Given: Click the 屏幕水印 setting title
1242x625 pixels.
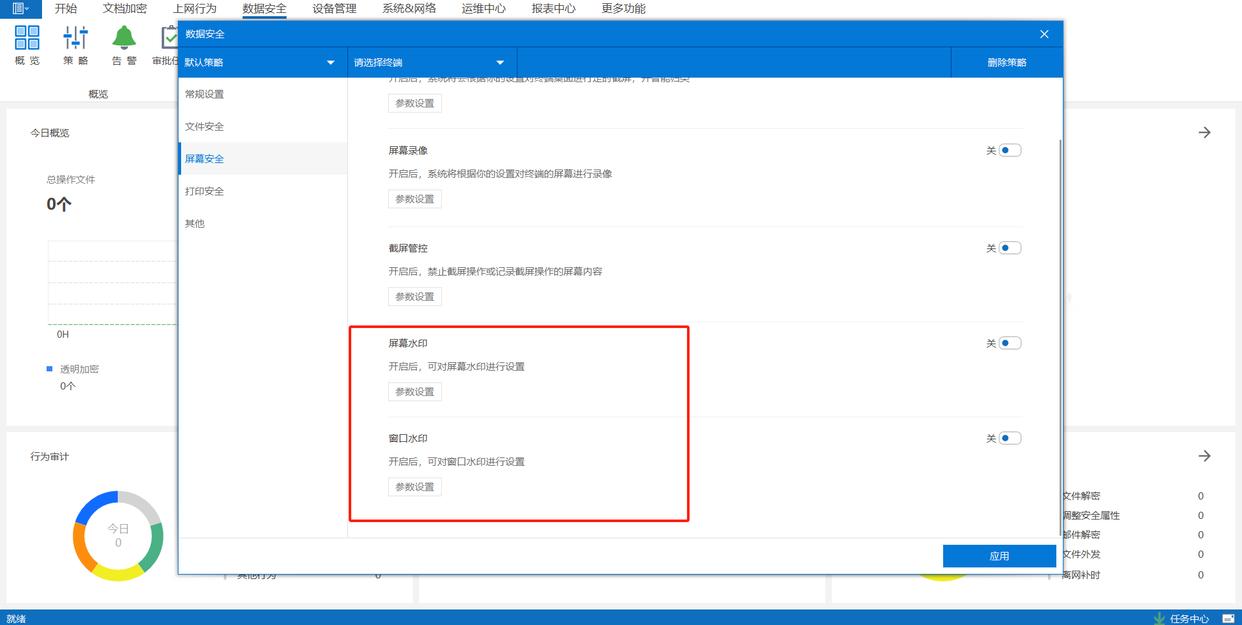Looking at the screenshot, I should click(x=408, y=343).
